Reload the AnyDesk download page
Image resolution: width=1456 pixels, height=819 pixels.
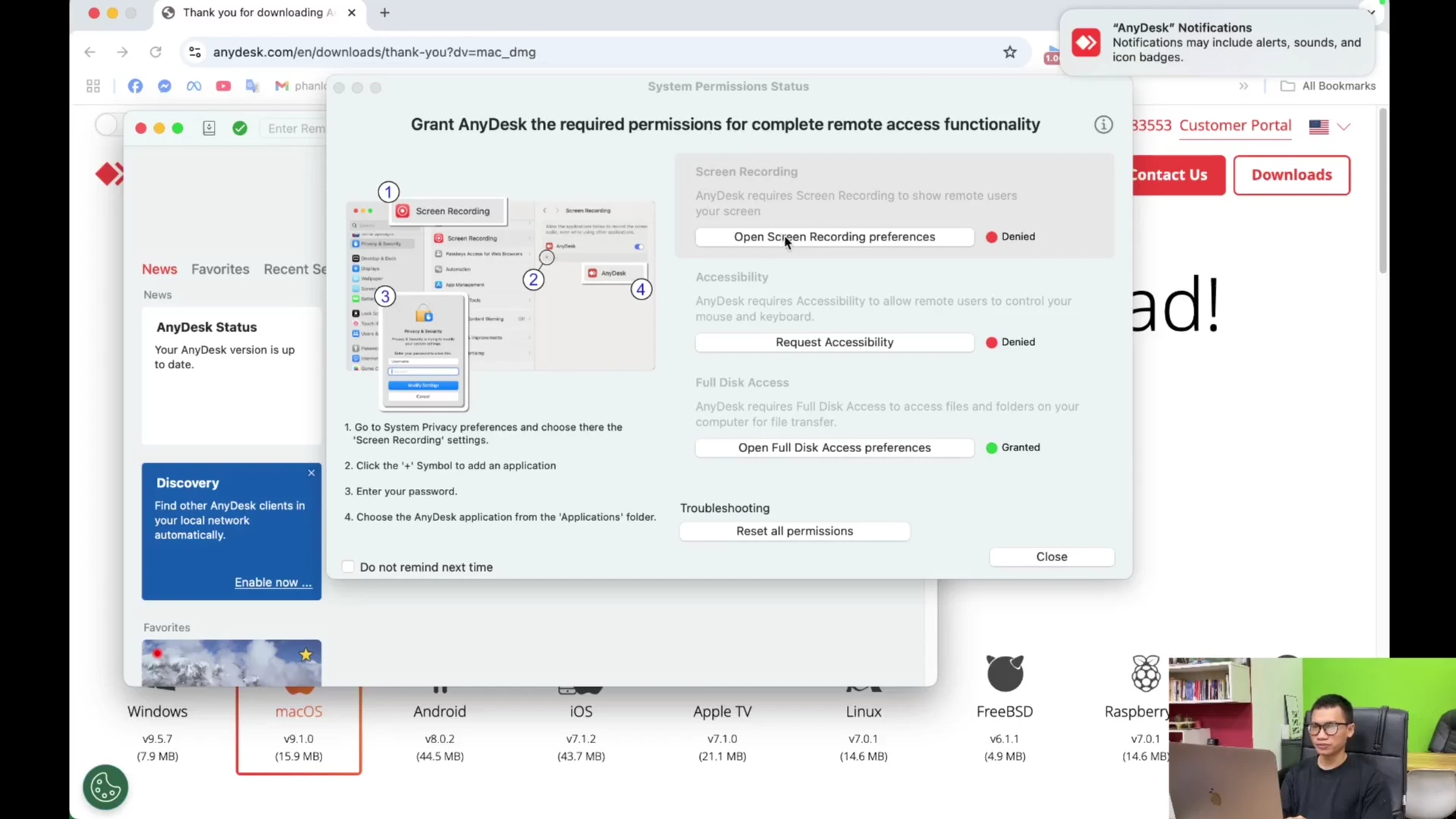155,52
